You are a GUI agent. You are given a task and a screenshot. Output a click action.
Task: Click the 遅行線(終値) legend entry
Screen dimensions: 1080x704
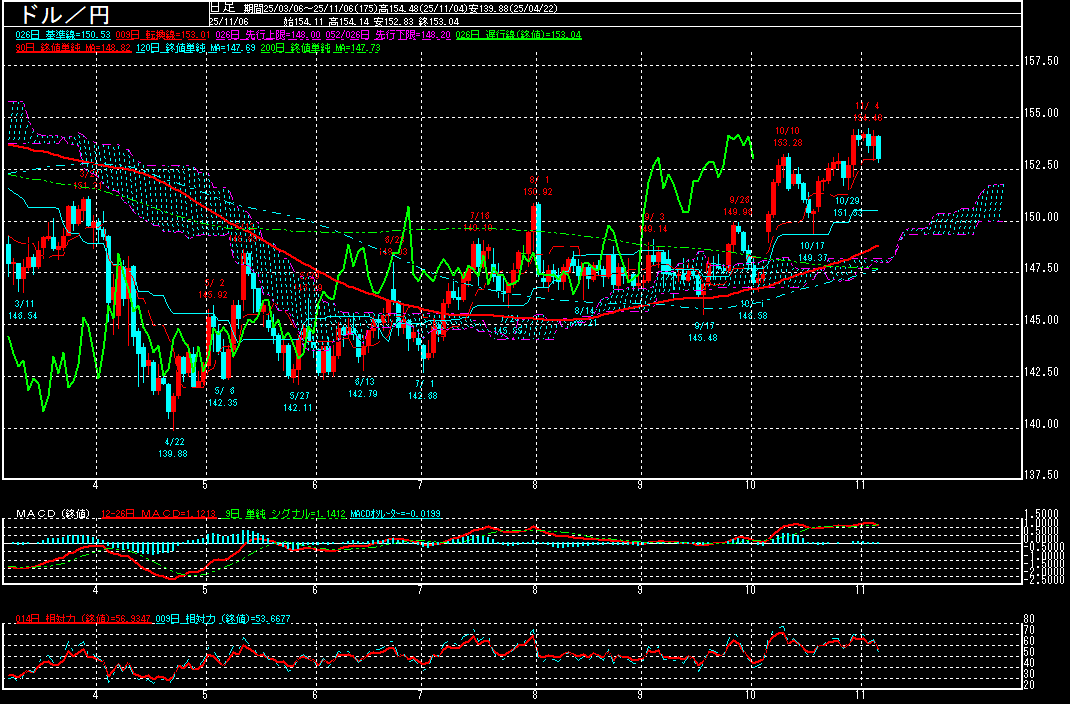(518, 34)
